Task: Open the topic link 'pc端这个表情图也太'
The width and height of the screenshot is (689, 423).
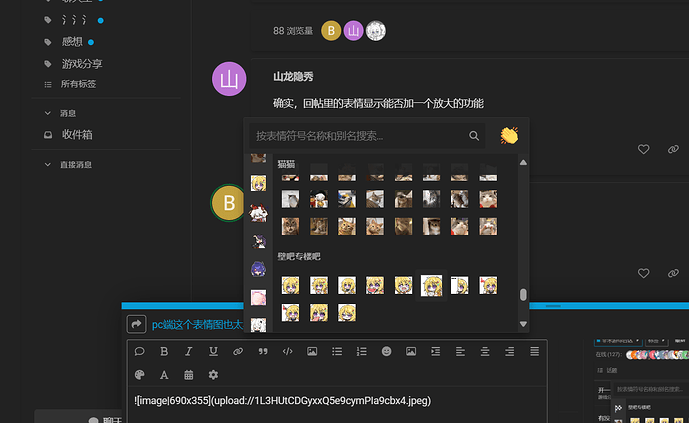Action: (197, 325)
